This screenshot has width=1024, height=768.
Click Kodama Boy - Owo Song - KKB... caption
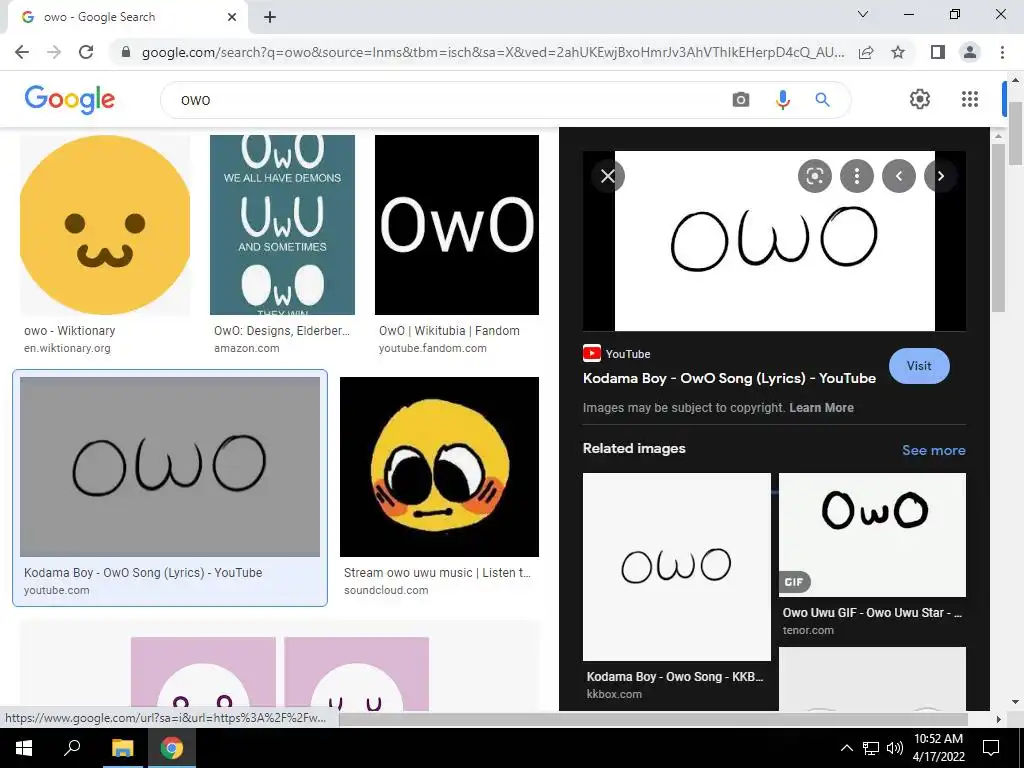(x=675, y=677)
